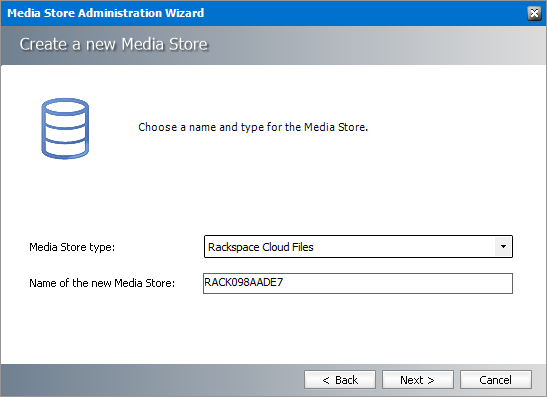Proceed with the Next button

418,380
